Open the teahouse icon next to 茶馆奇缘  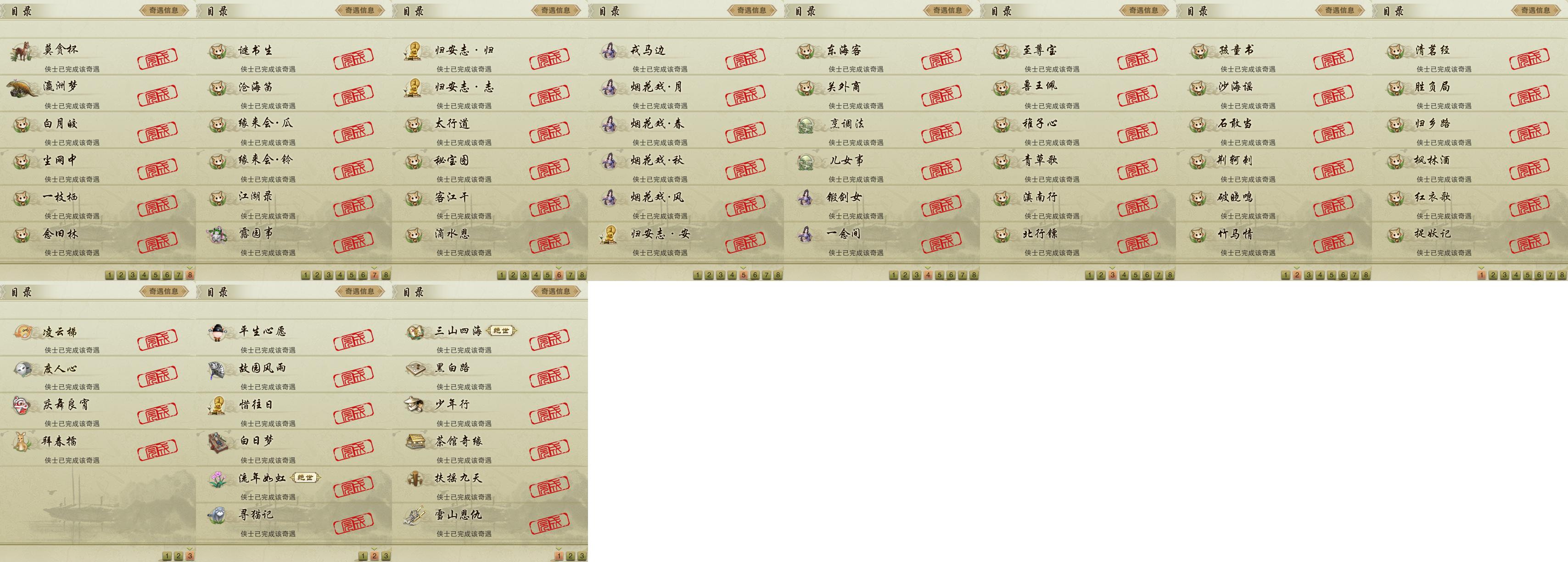click(x=415, y=442)
